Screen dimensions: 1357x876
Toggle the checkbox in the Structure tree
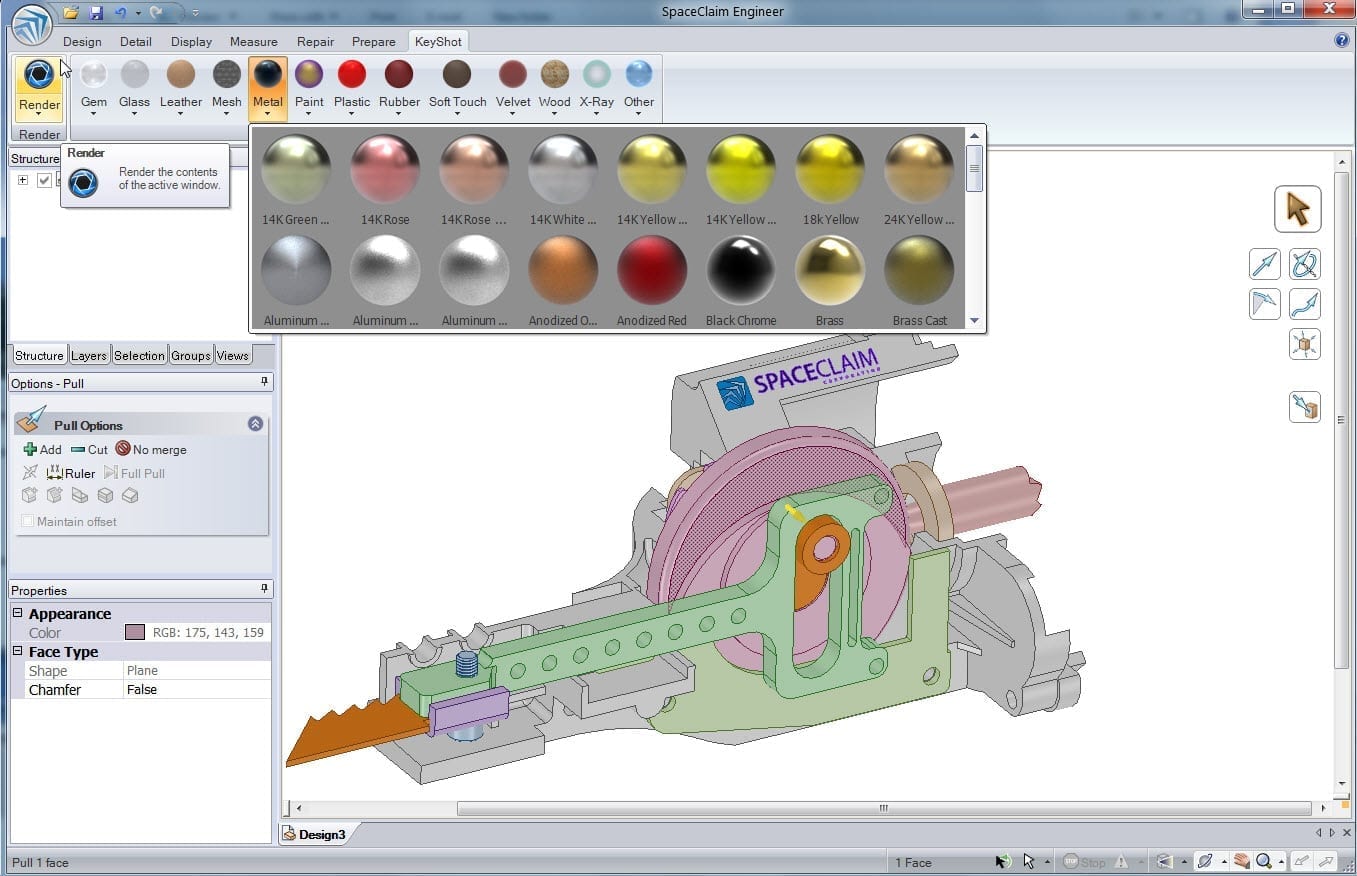pos(44,180)
